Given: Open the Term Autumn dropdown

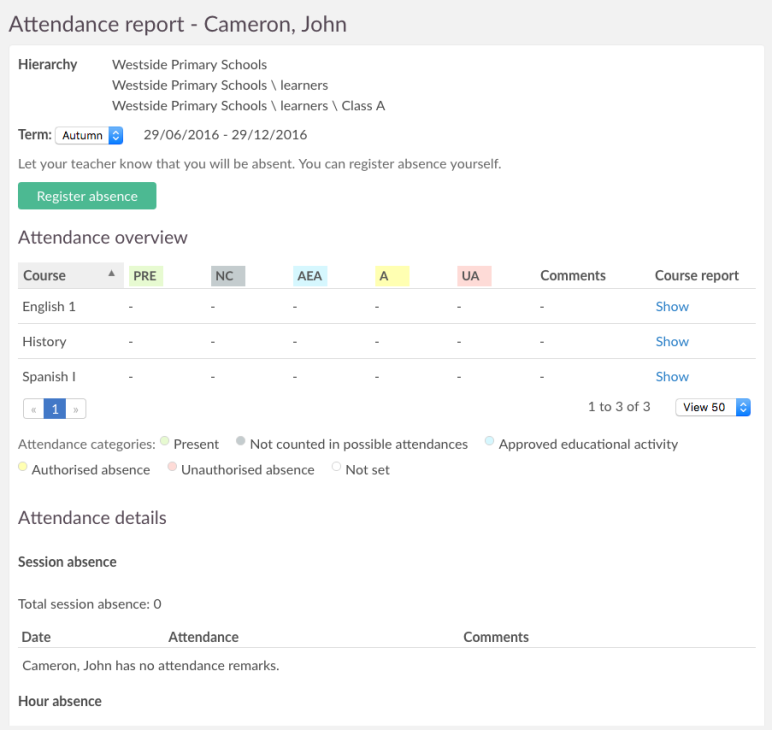Looking at the screenshot, I should (89, 135).
